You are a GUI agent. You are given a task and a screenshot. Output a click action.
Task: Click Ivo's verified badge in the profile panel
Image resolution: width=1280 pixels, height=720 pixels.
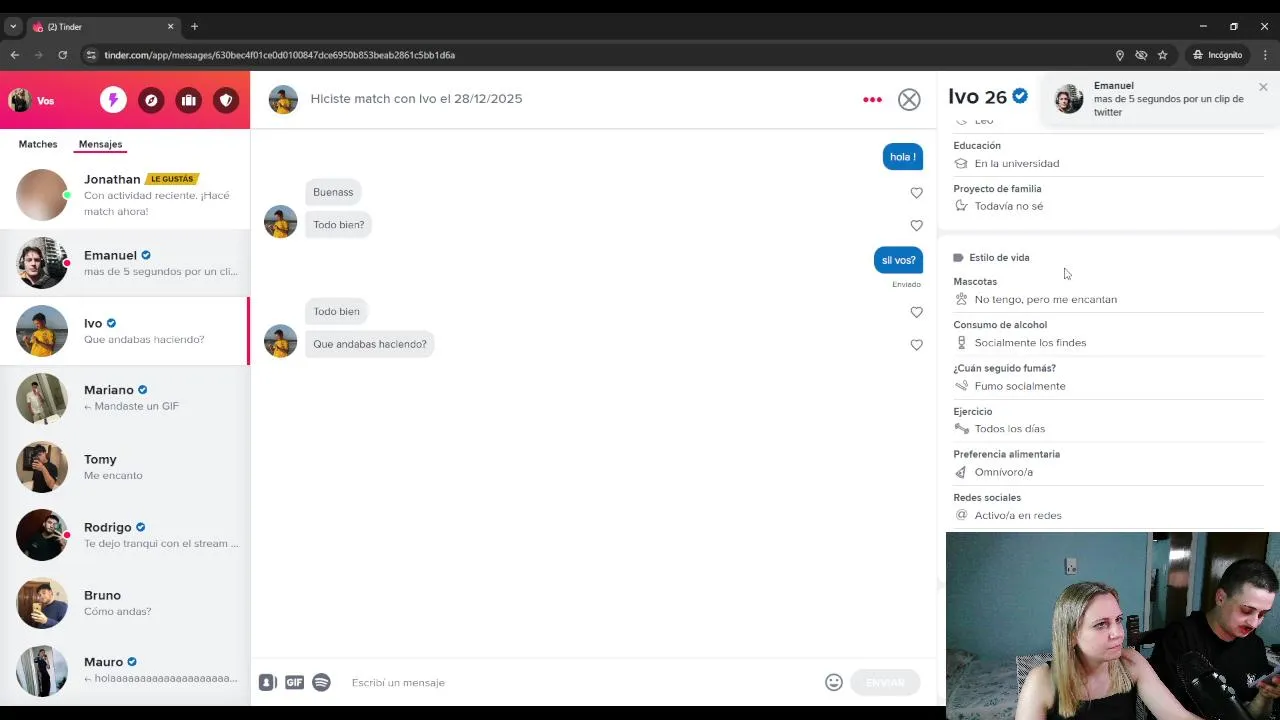click(1020, 96)
